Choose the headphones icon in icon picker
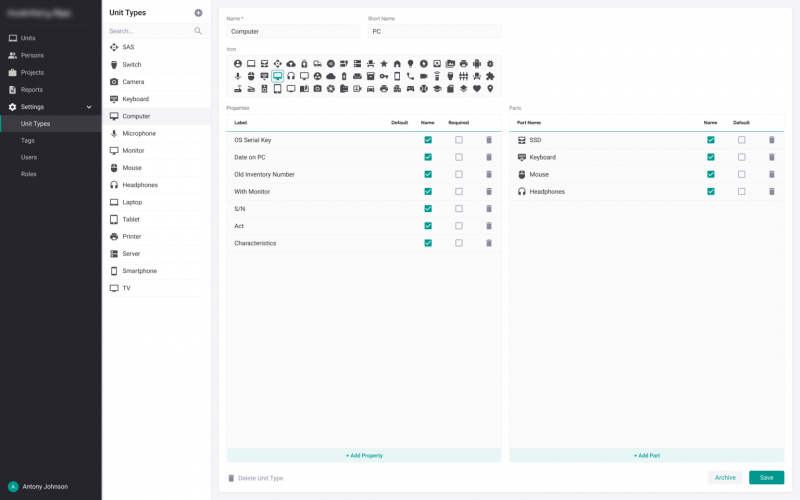 coord(291,76)
